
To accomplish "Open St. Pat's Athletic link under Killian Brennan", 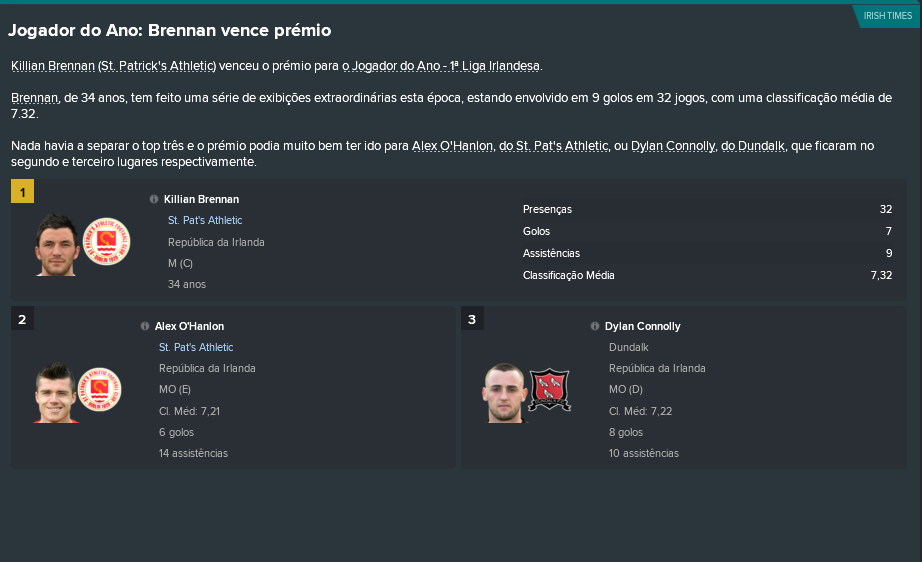I will click(x=205, y=220).
